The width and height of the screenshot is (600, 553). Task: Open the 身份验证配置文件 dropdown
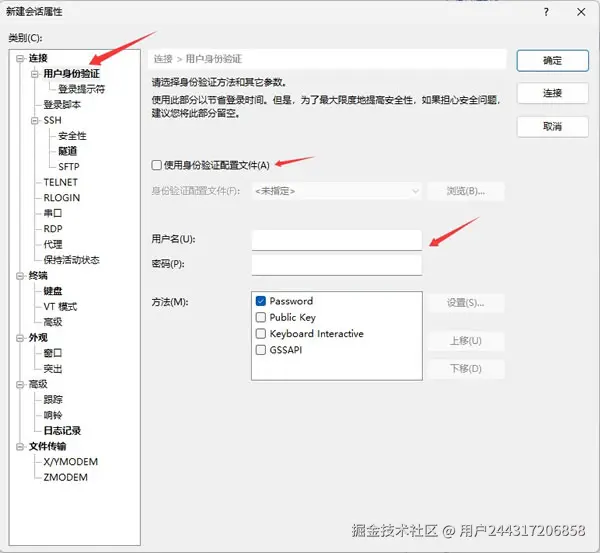(337, 191)
